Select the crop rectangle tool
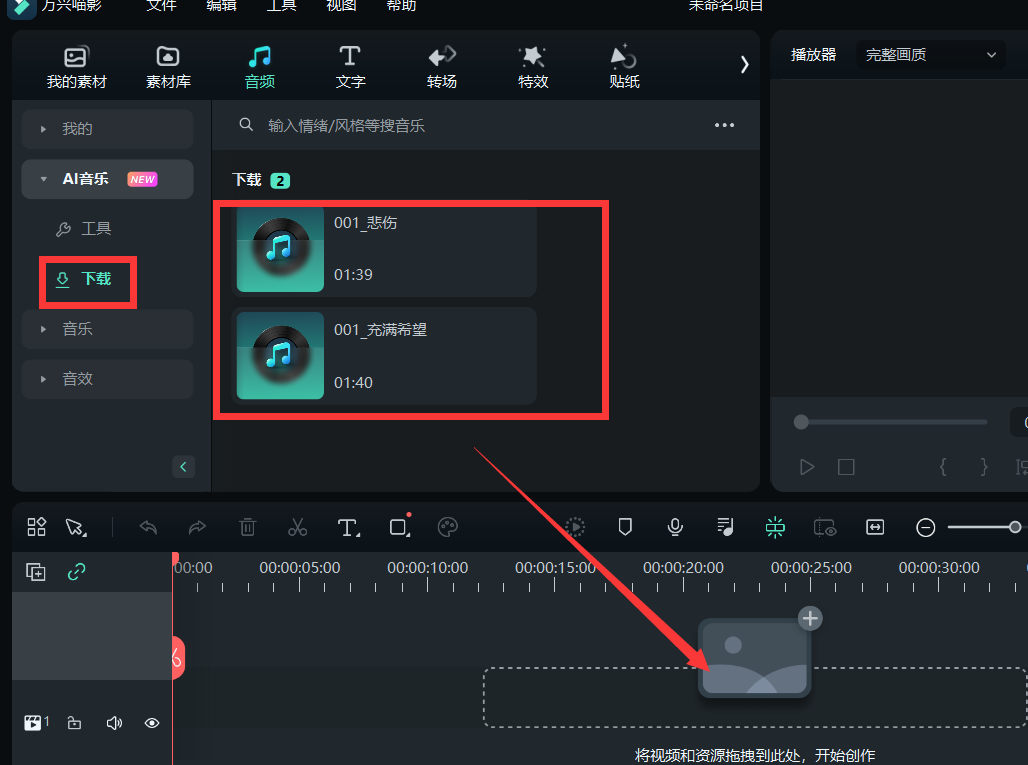 [400, 526]
